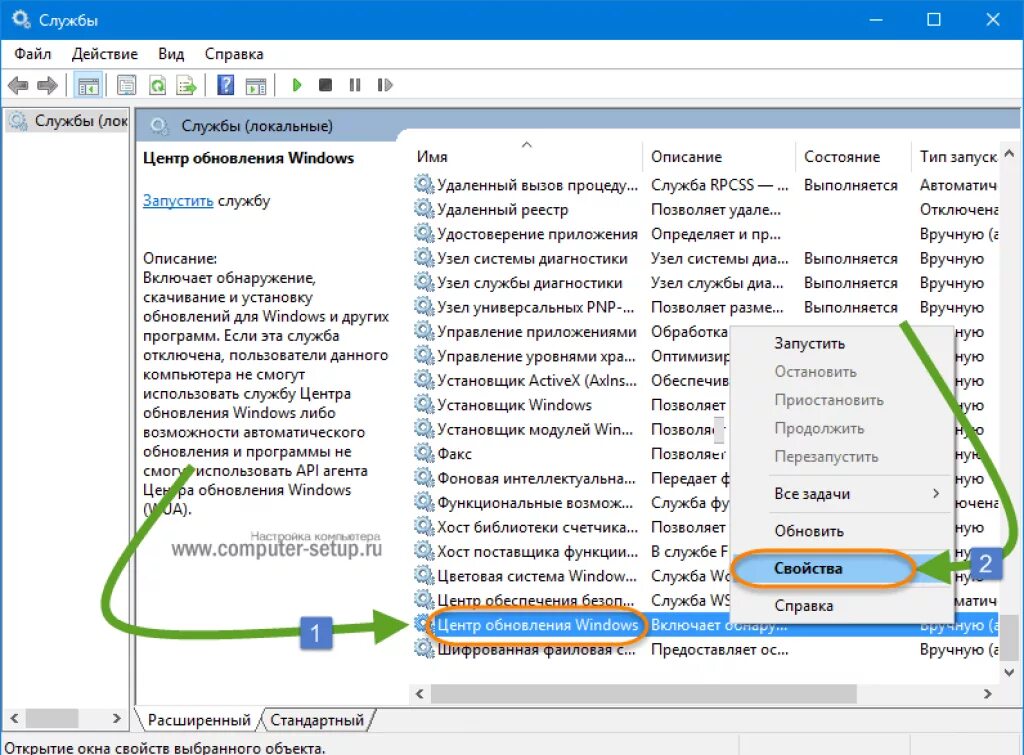Select Узел службы диагностики row
This screenshot has width=1024, height=755.
705,283
